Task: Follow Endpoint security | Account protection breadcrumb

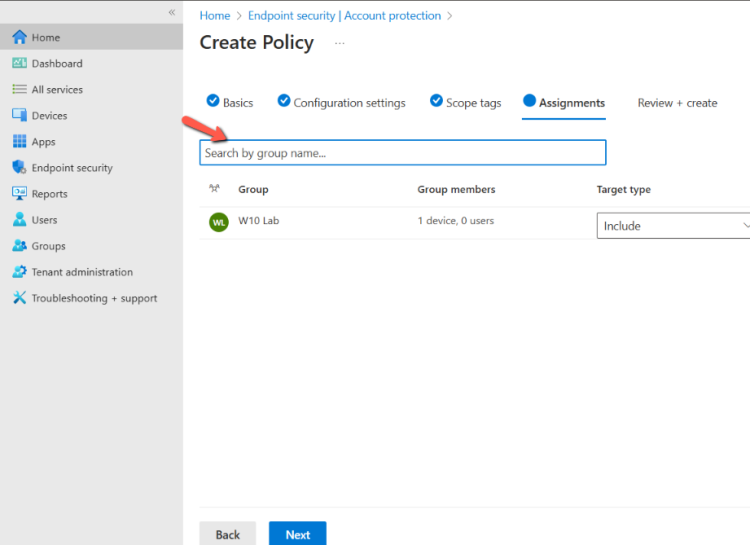Action: tap(344, 16)
